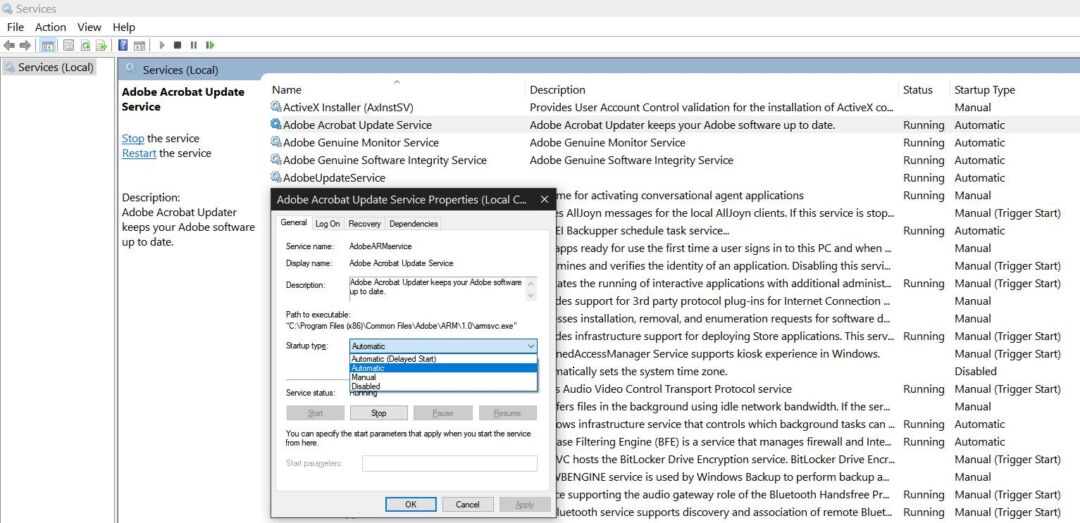Click the Stop button in Properties dialog

(x=379, y=413)
